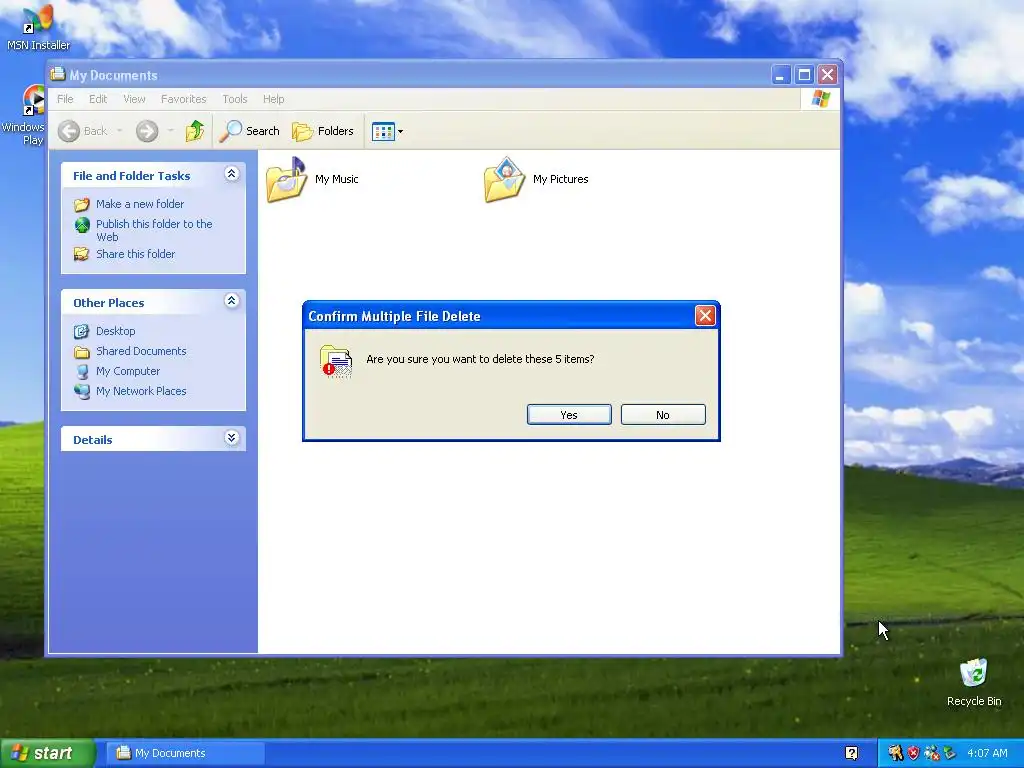
Task: Open the Help menu
Action: [274, 99]
